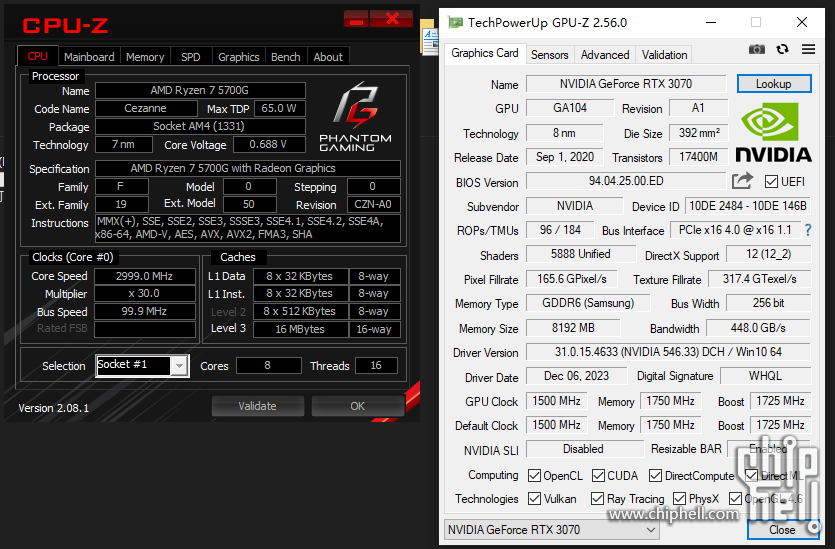Image resolution: width=835 pixels, height=549 pixels.
Task: Close GPU-Z using title bar X
Action: [x=801, y=22]
